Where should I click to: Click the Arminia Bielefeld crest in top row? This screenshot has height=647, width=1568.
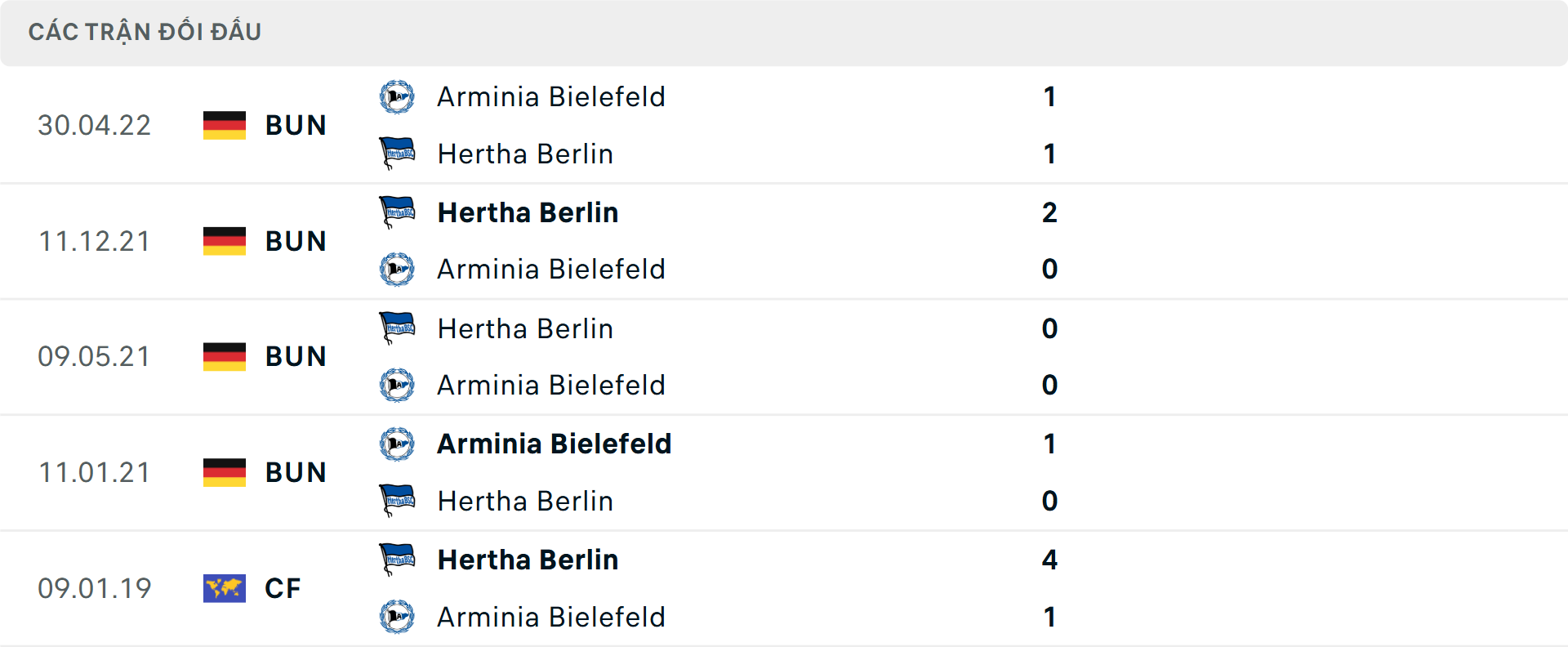(x=398, y=96)
